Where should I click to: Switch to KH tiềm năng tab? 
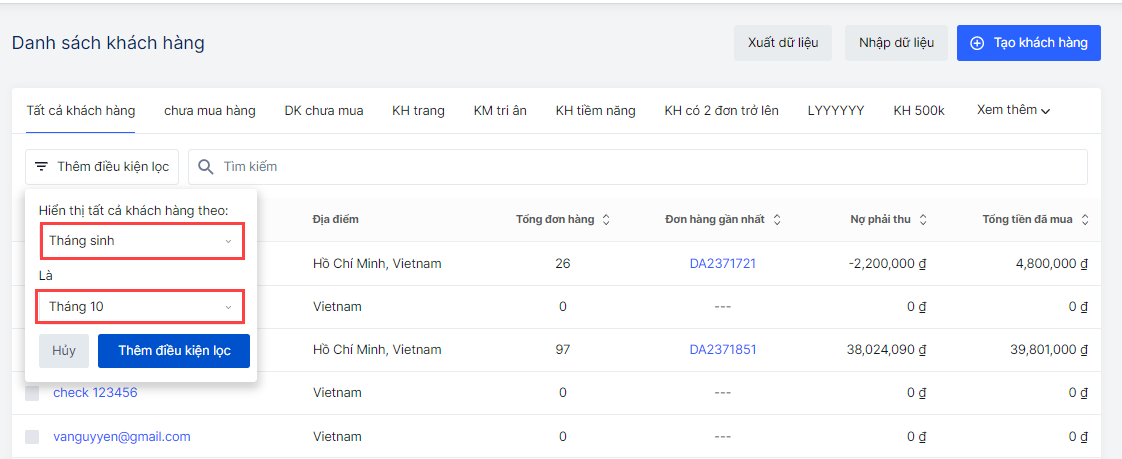(x=595, y=110)
